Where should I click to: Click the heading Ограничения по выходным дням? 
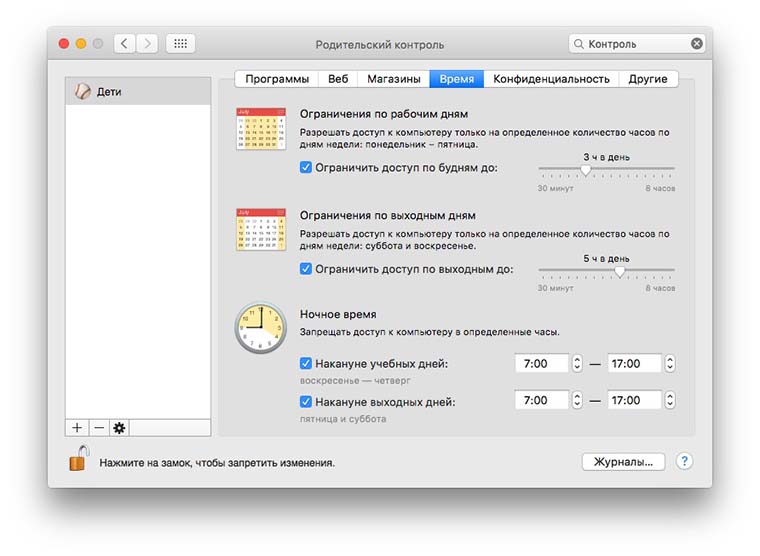(x=387, y=215)
